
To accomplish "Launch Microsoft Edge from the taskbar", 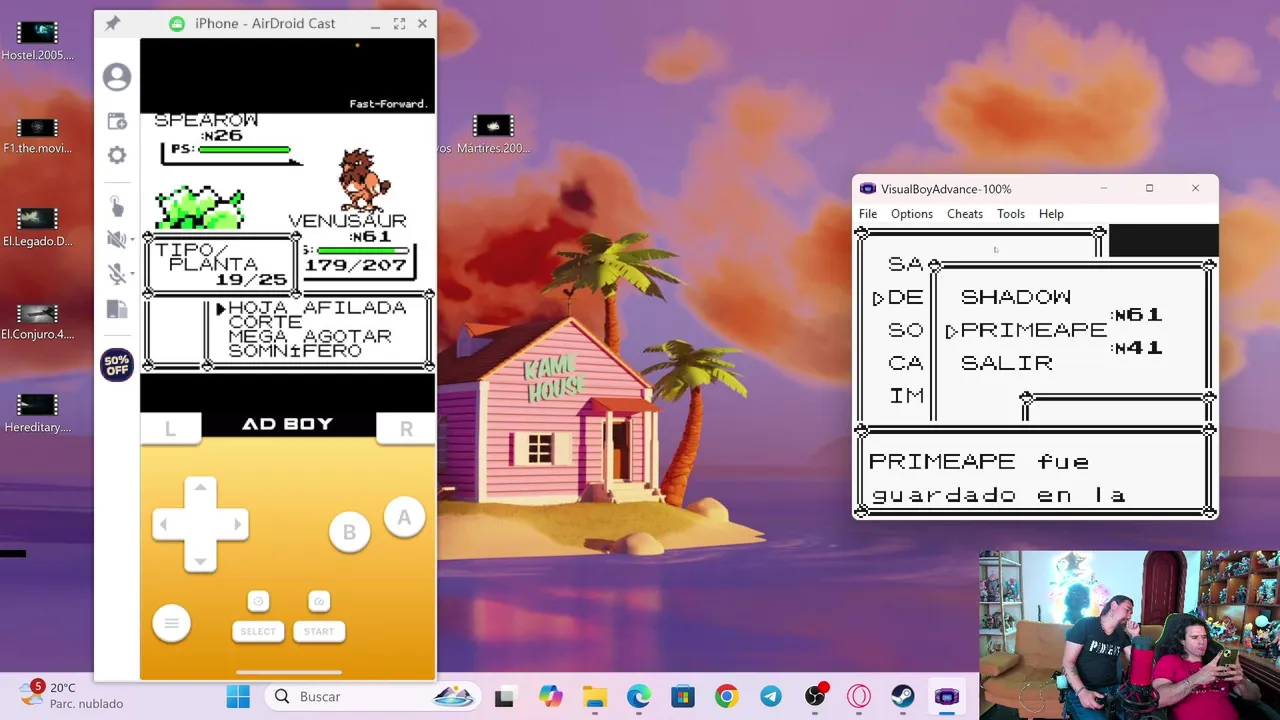I will (x=639, y=697).
